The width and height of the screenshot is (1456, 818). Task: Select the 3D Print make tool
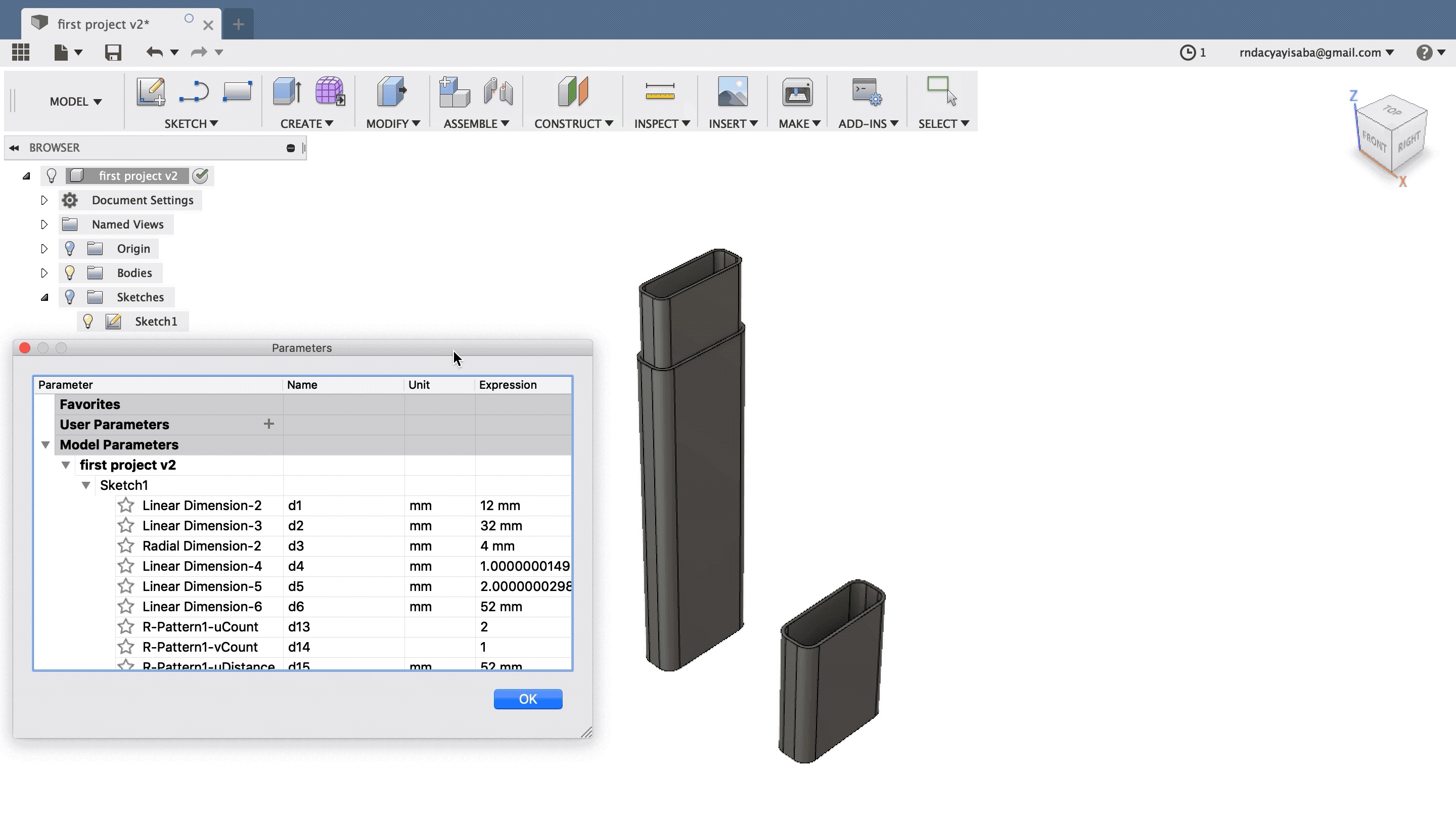798,92
